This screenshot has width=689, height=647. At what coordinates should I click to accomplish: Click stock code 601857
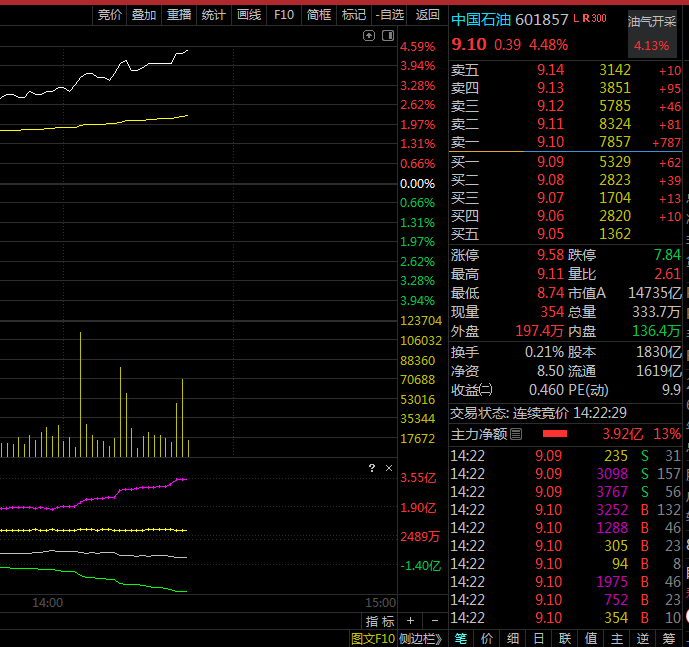point(542,20)
